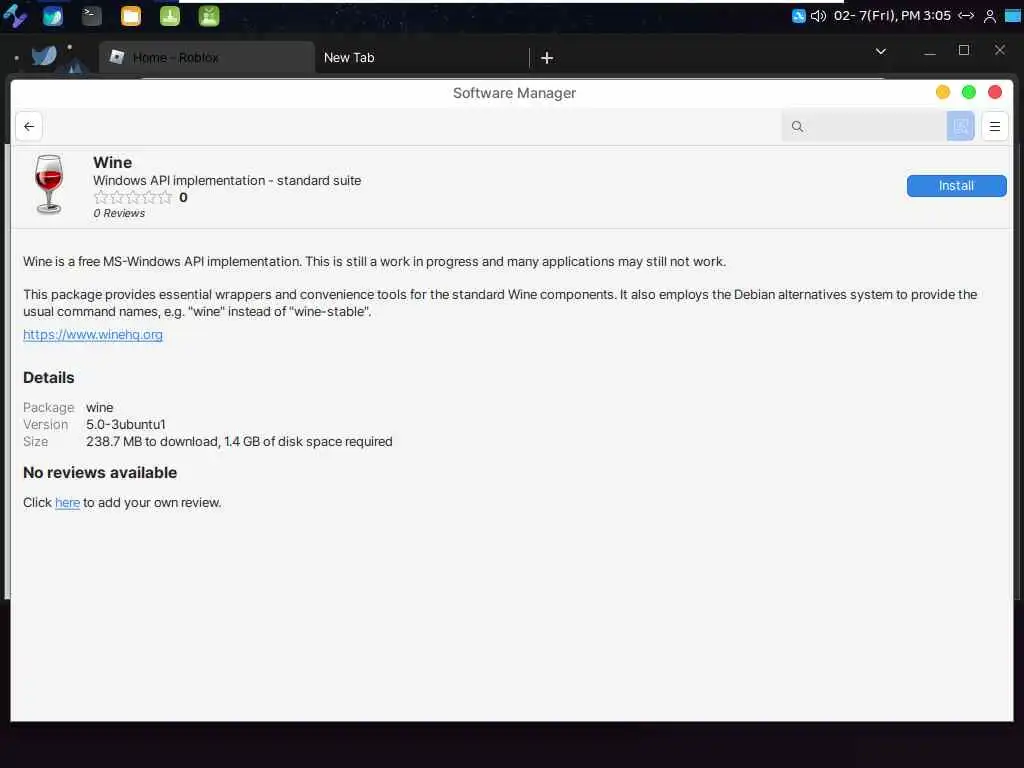
Task: Click the Wine glass app icon
Action: (49, 184)
